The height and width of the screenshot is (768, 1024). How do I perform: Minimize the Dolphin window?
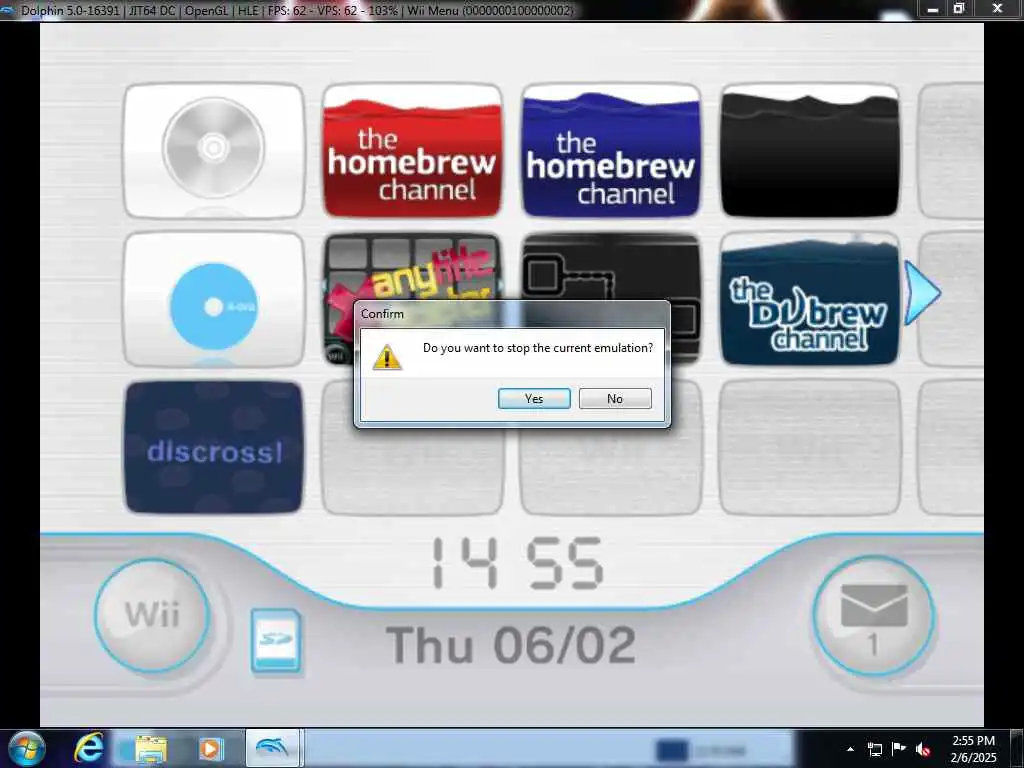(933, 8)
